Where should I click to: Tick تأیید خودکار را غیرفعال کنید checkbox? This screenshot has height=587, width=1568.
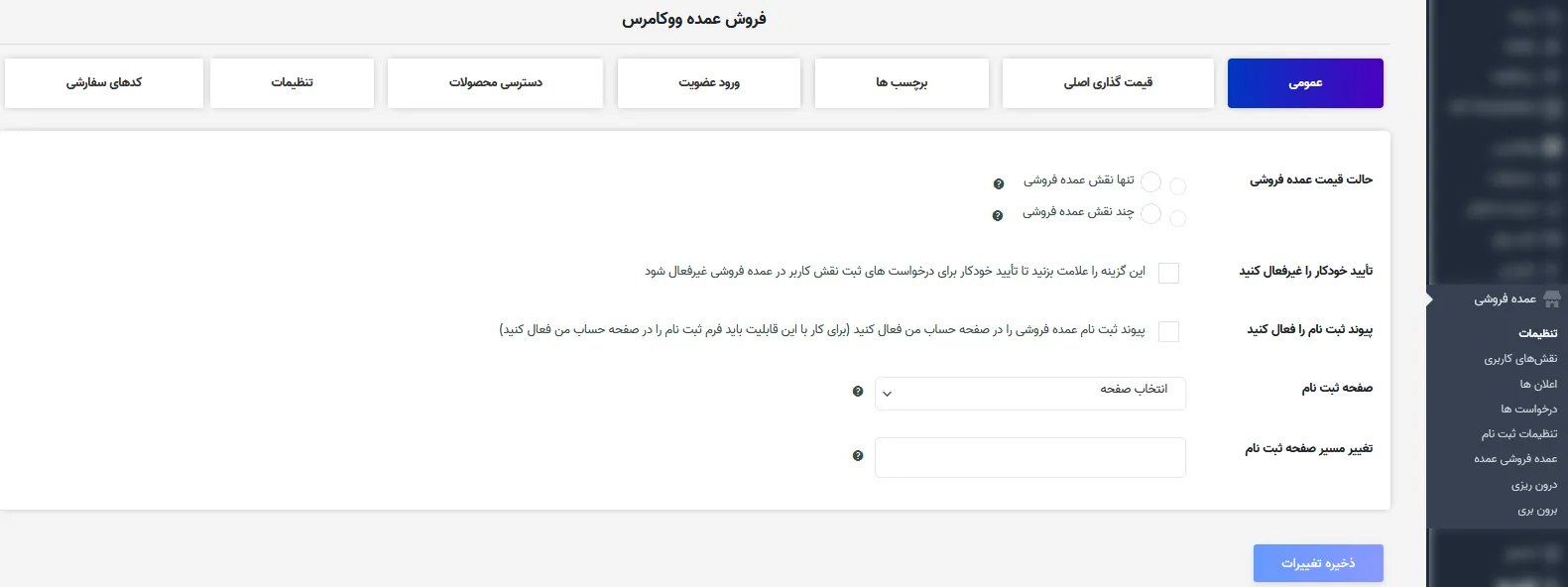click(x=1168, y=273)
